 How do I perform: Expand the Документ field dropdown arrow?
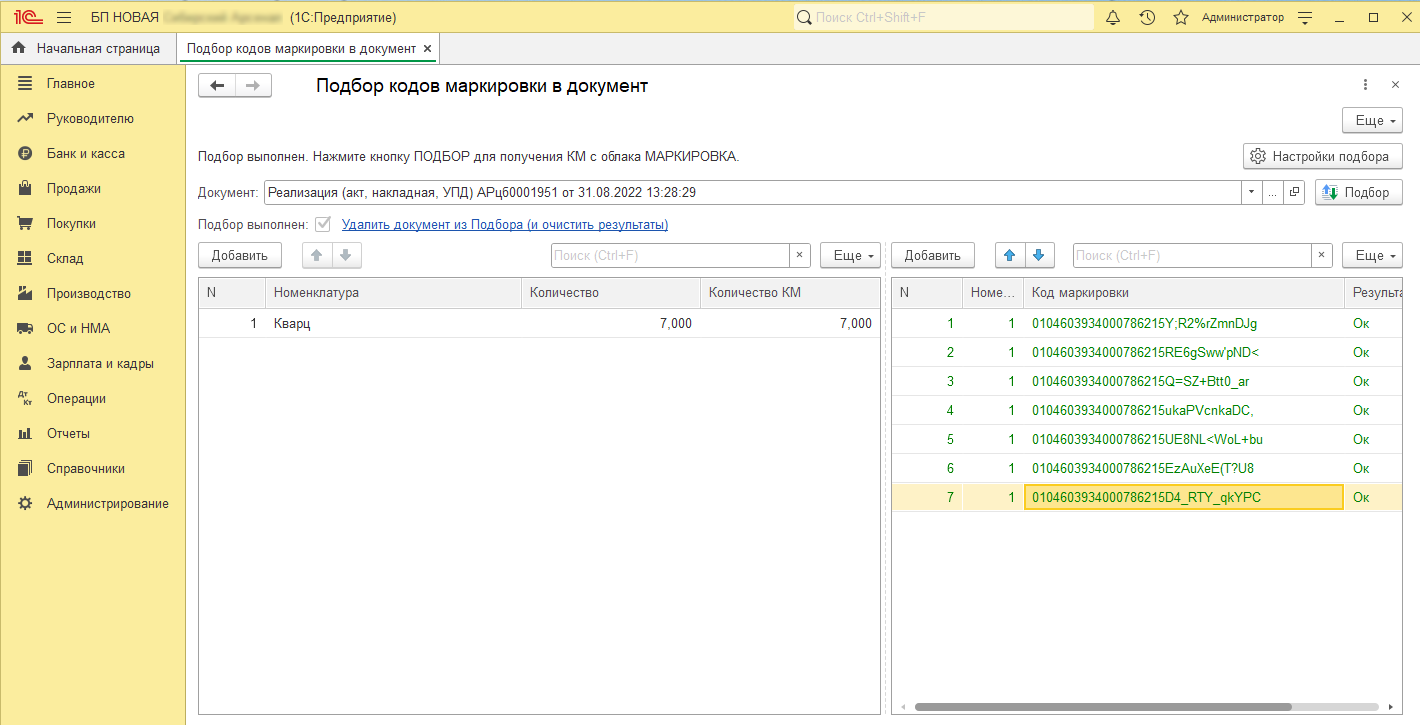[x=1252, y=192]
